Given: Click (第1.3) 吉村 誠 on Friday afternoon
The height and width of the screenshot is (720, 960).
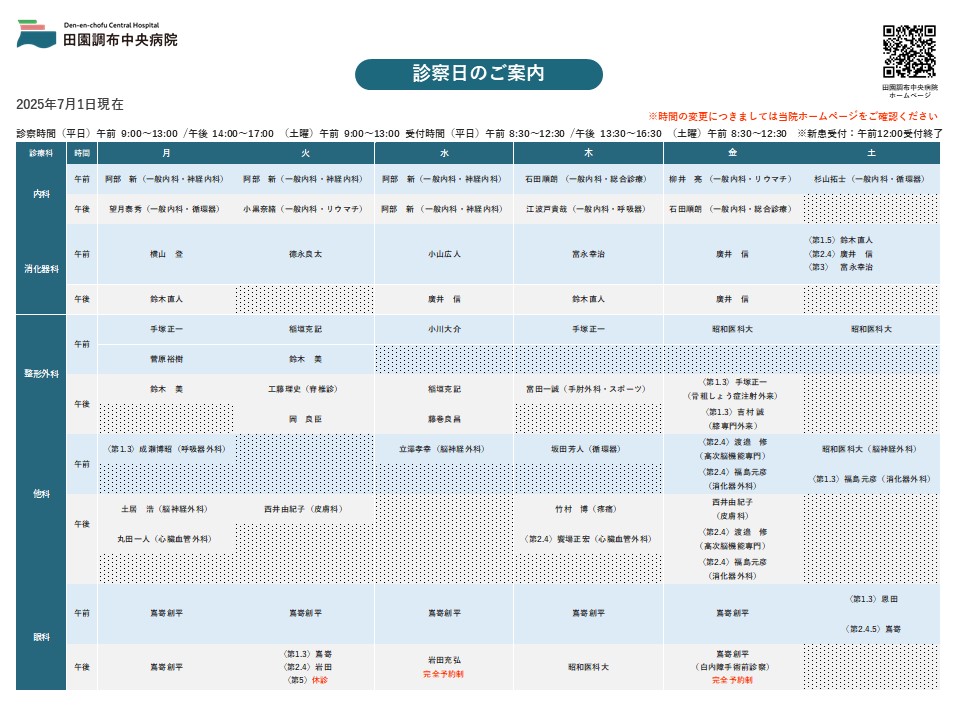Looking at the screenshot, I should point(734,412).
